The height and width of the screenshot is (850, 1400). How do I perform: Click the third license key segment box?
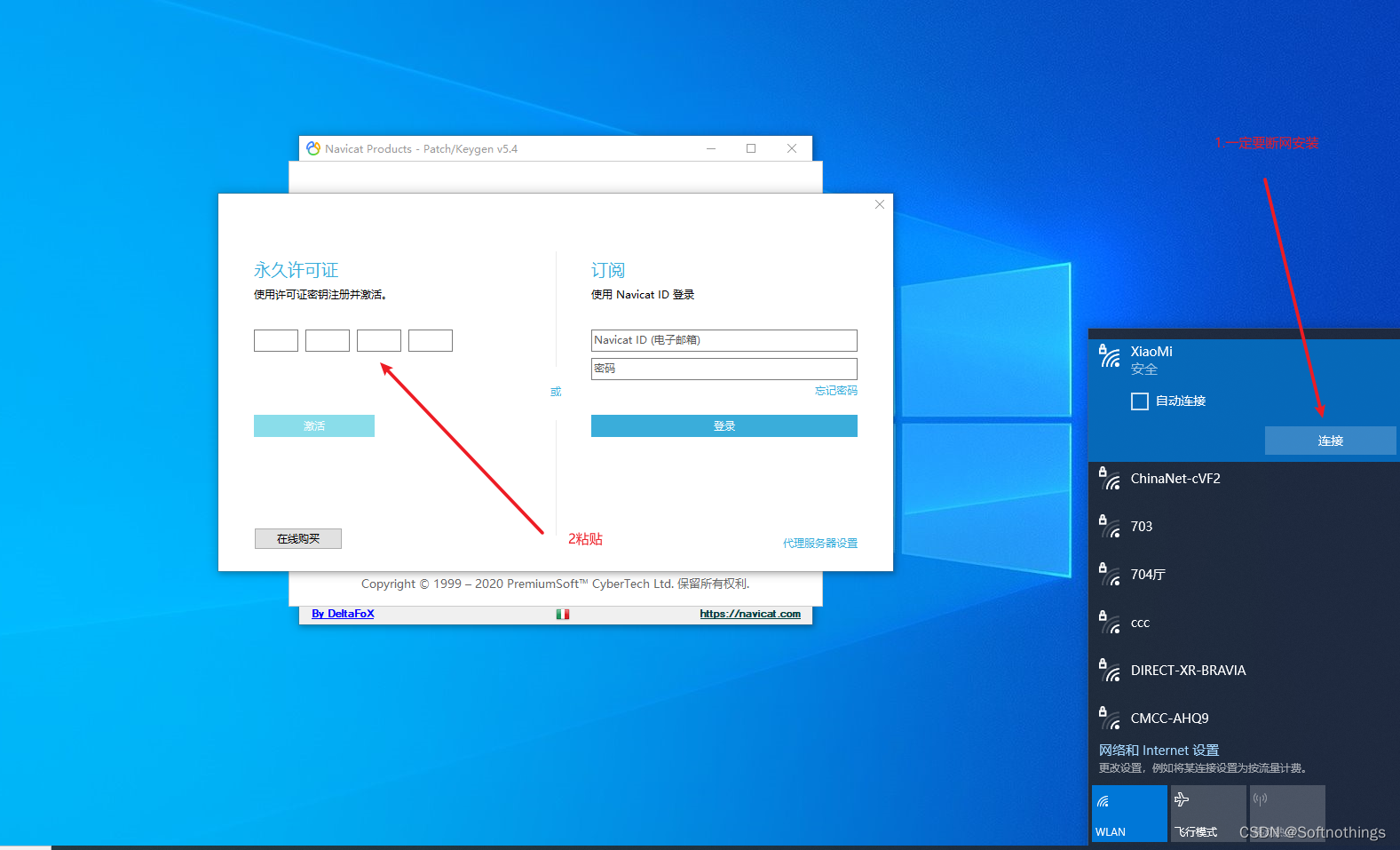[x=379, y=341]
